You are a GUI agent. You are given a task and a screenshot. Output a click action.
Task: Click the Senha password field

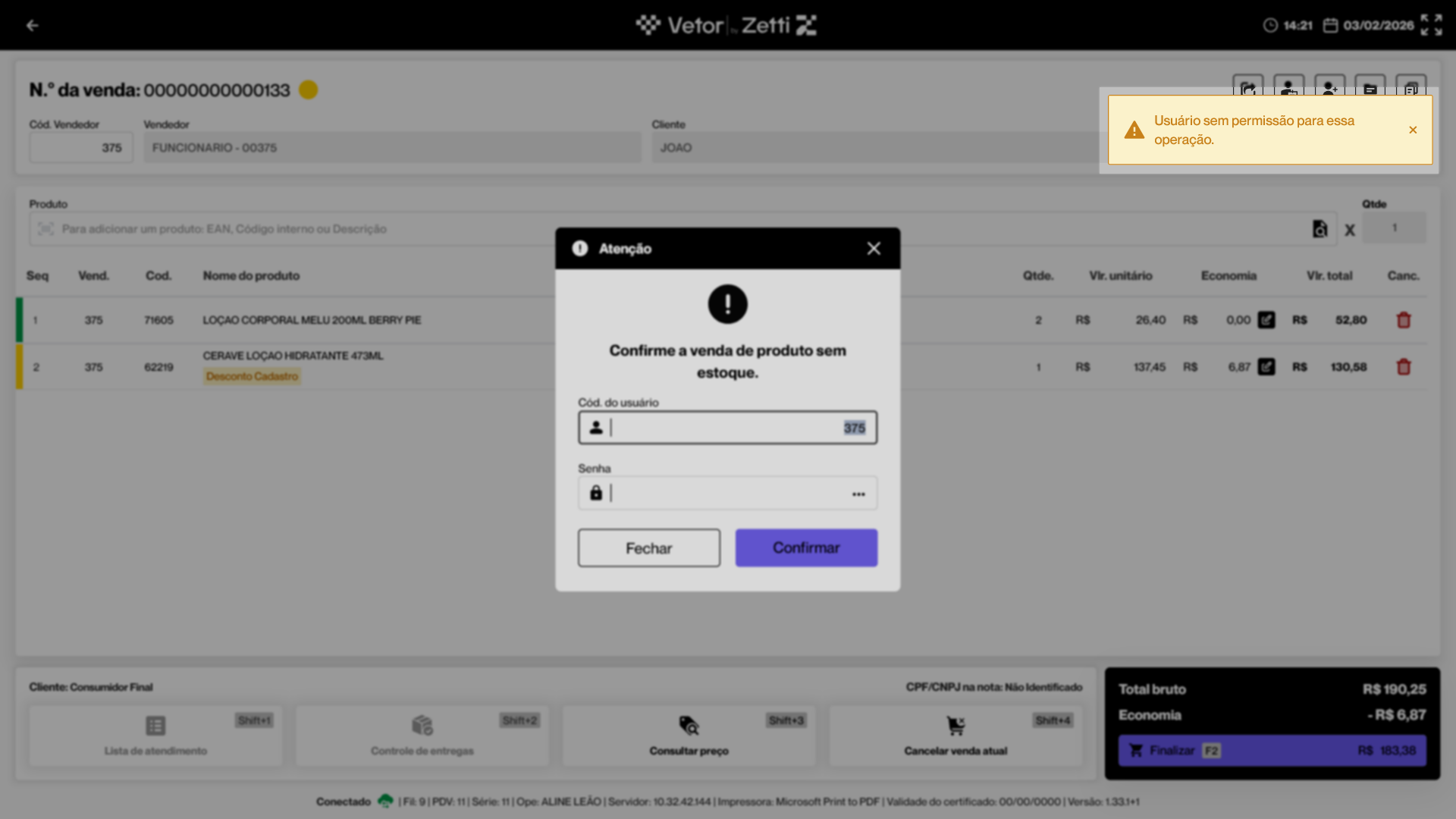pyautogui.click(x=726, y=494)
